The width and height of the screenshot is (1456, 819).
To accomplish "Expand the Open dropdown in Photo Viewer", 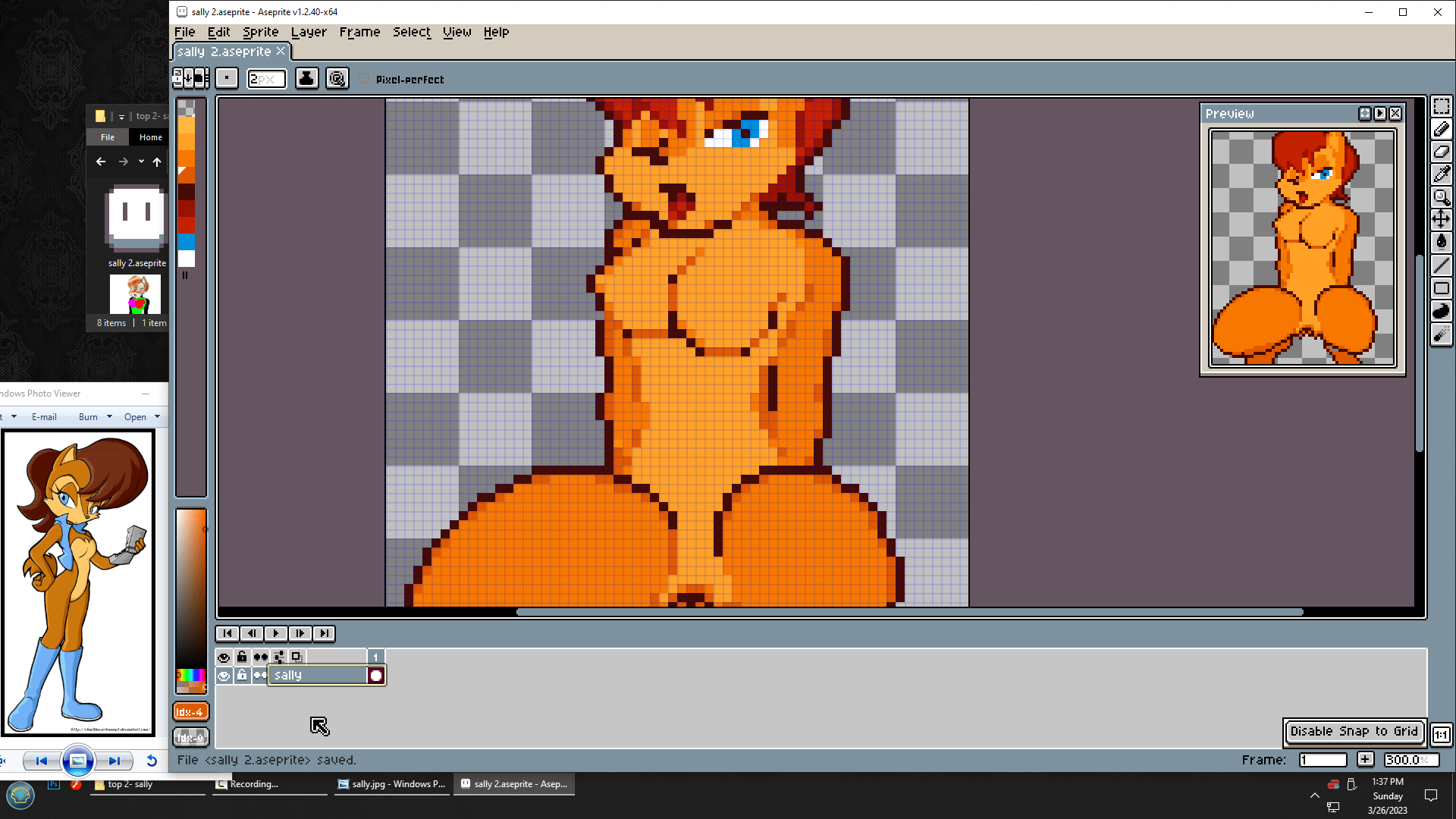I will click(x=157, y=416).
